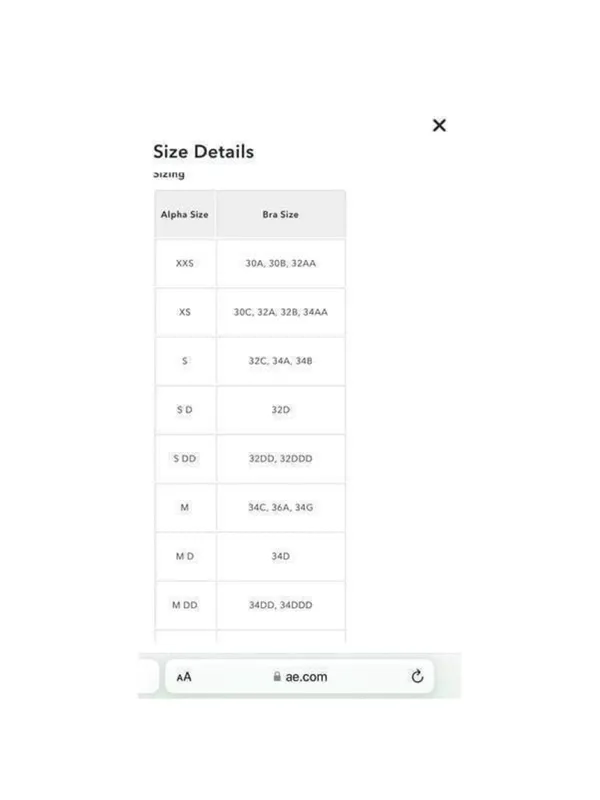Select the XXS alpha size cell
Viewport: 600px width, 800px height.
pos(185,263)
